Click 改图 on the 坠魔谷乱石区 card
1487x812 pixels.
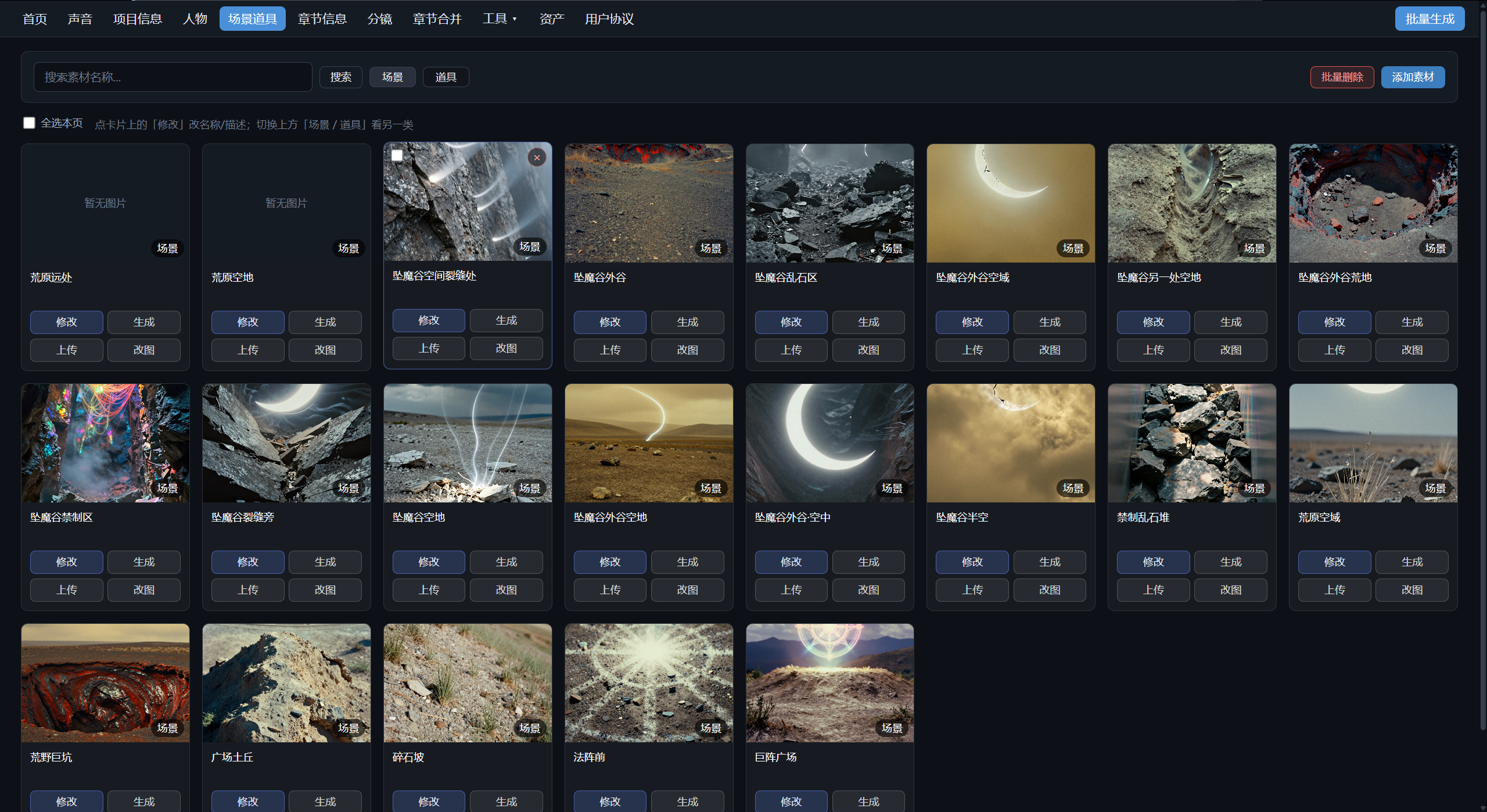click(x=868, y=350)
